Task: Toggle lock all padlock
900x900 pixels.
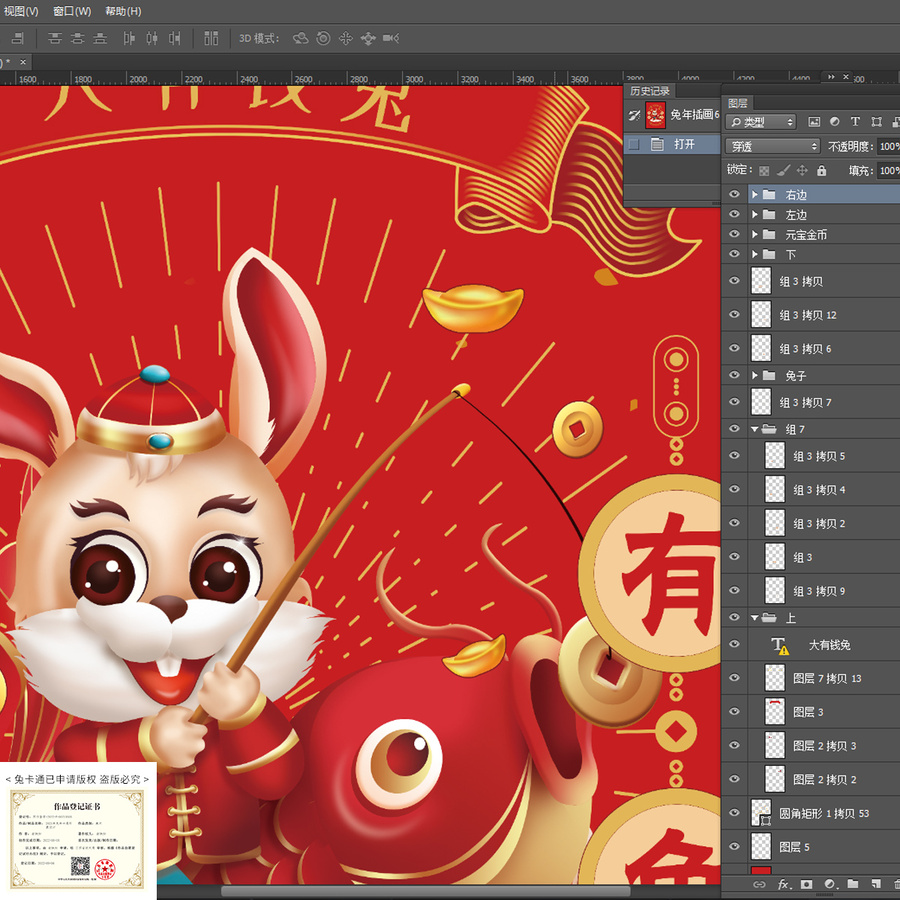Action: point(822,170)
